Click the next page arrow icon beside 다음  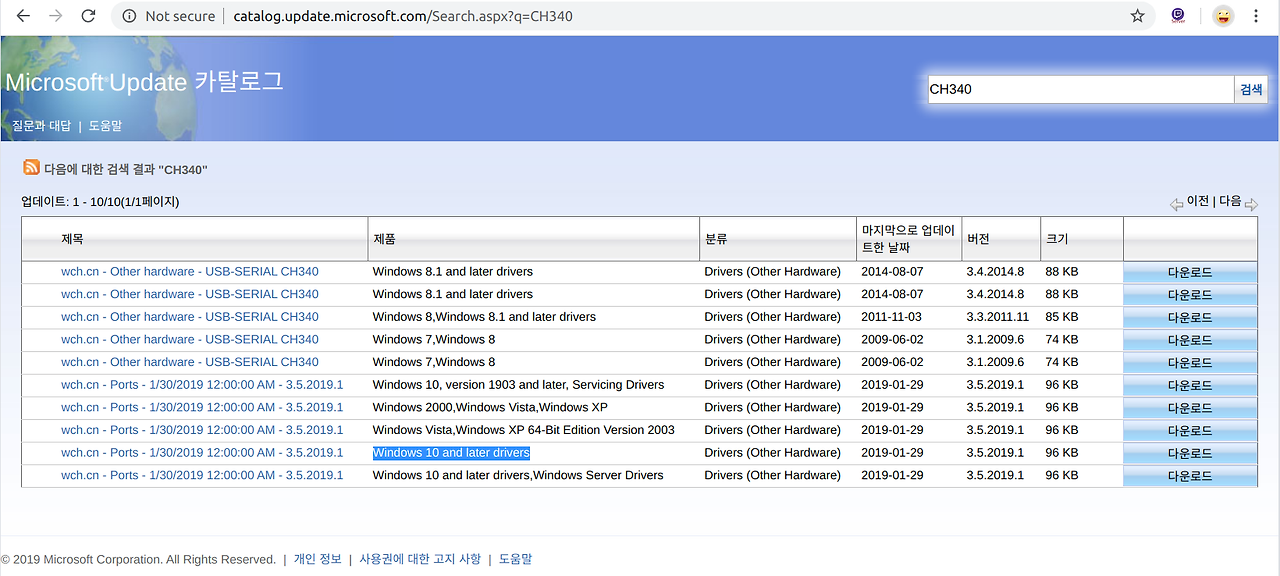point(1251,204)
